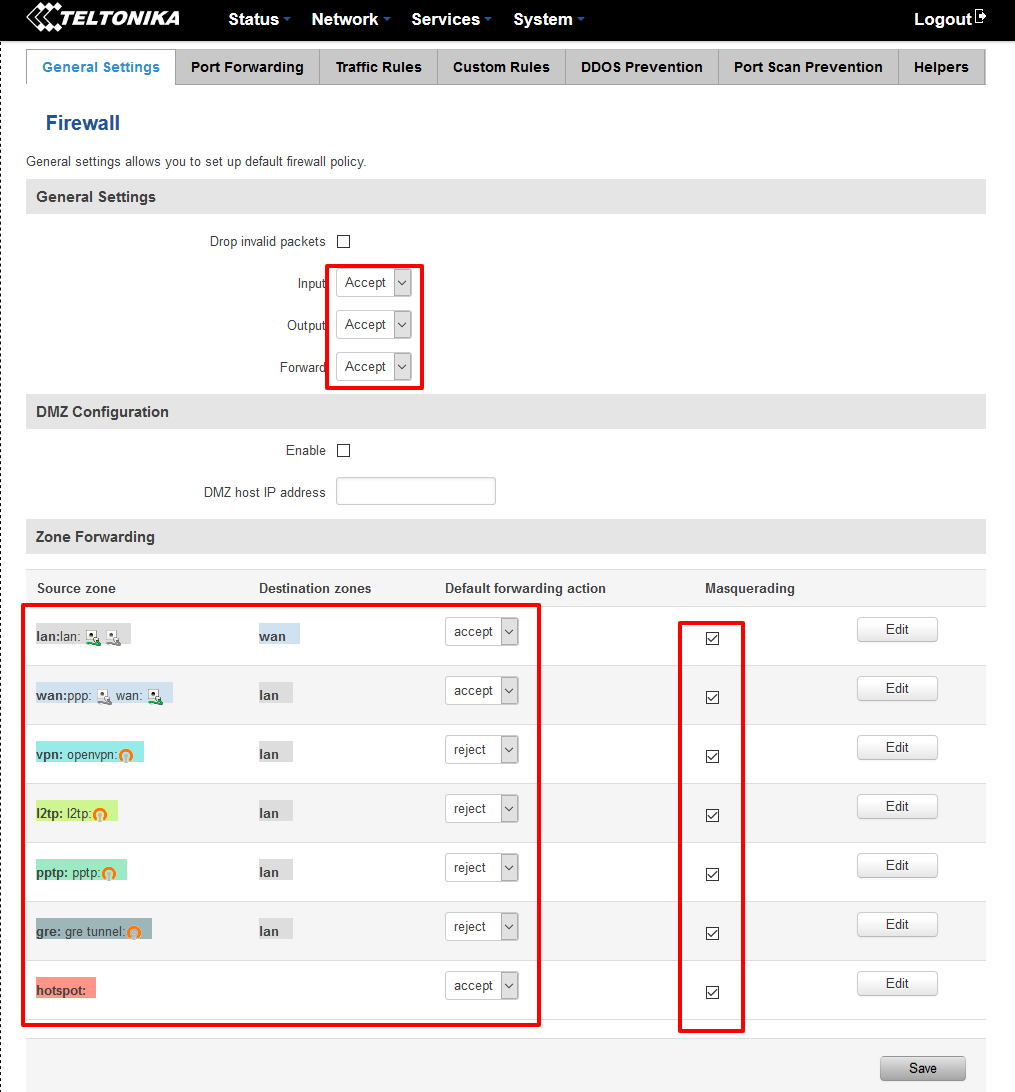Click the logout door icon
The image size is (1015, 1092).
pyautogui.click(x=980, y=17)
